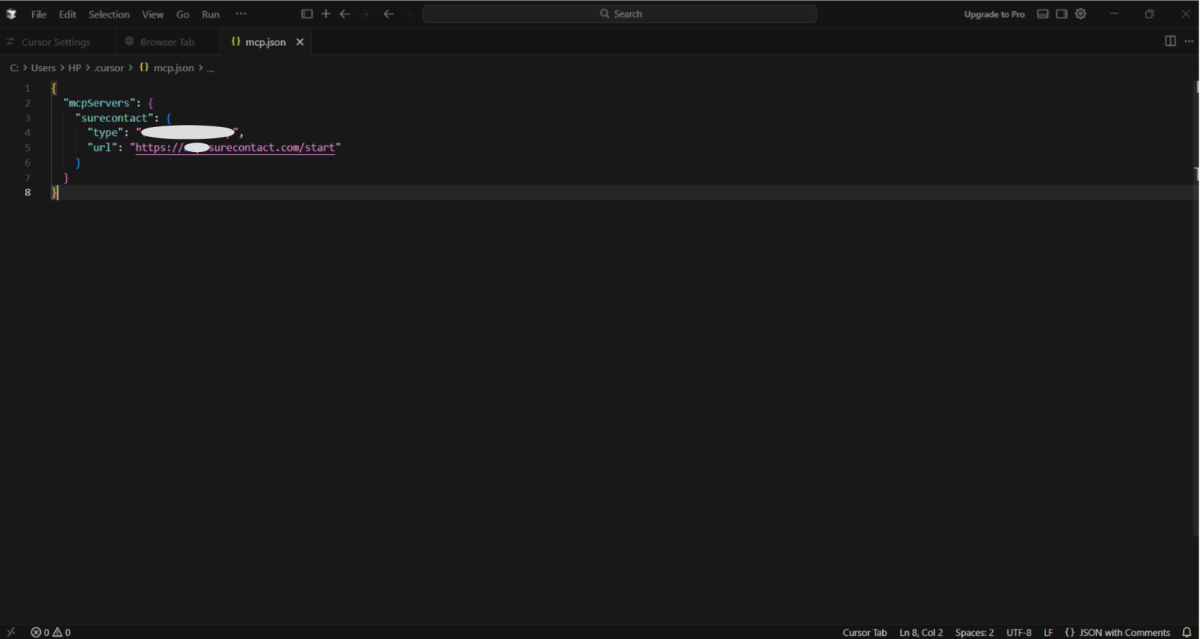Screen dimensions: 1200x639
Task: Click the Cursor Tab status item
Action: pos(864,632)
